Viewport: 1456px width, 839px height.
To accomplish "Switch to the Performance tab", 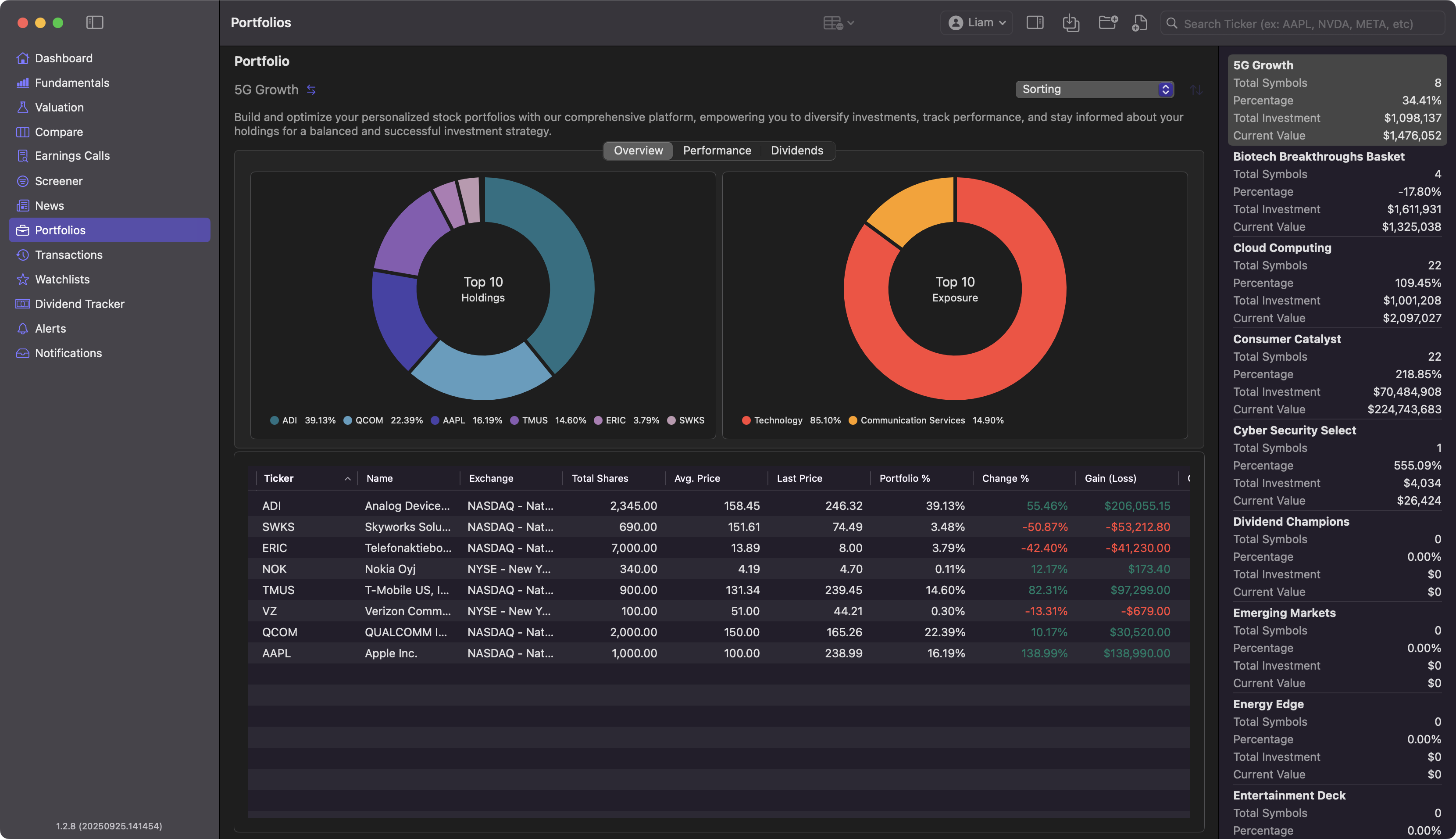I will [716, 151].
